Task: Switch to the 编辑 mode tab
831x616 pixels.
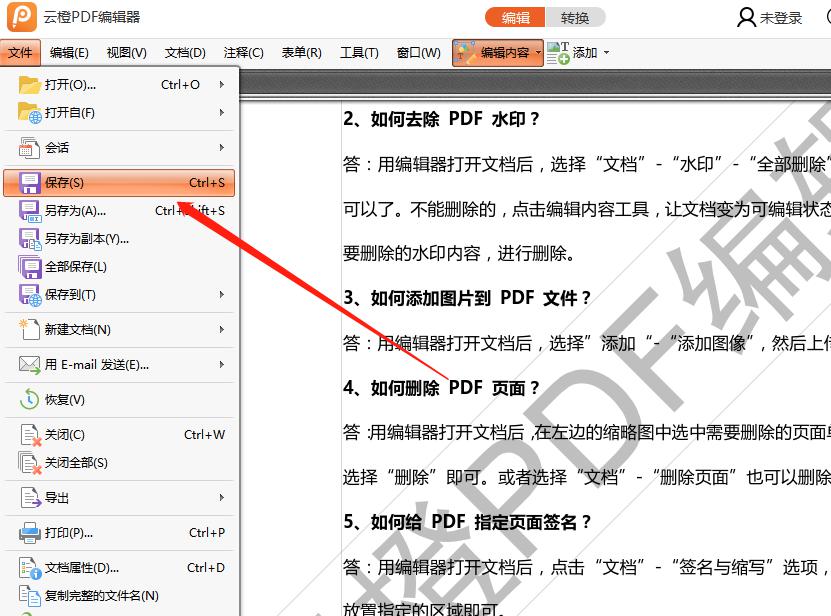Action: pyautogui.click(x=515, y=17)
